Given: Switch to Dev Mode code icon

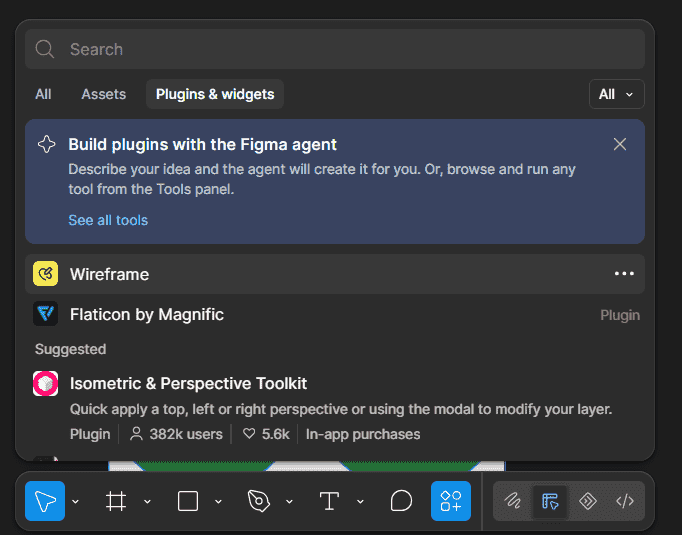Looking at the screenshot, I should click(625, 501).
